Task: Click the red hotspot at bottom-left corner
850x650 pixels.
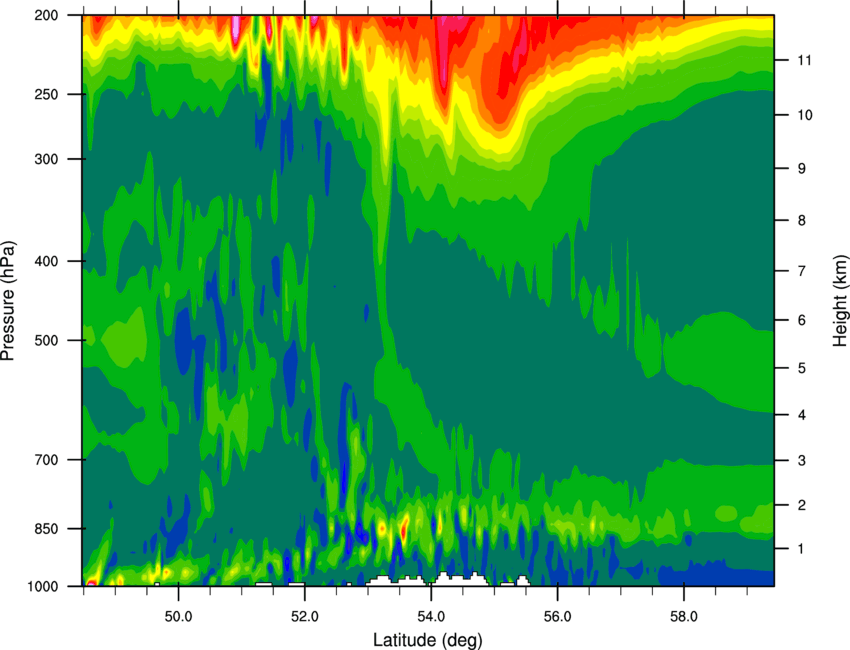Action: click(91, 583)
